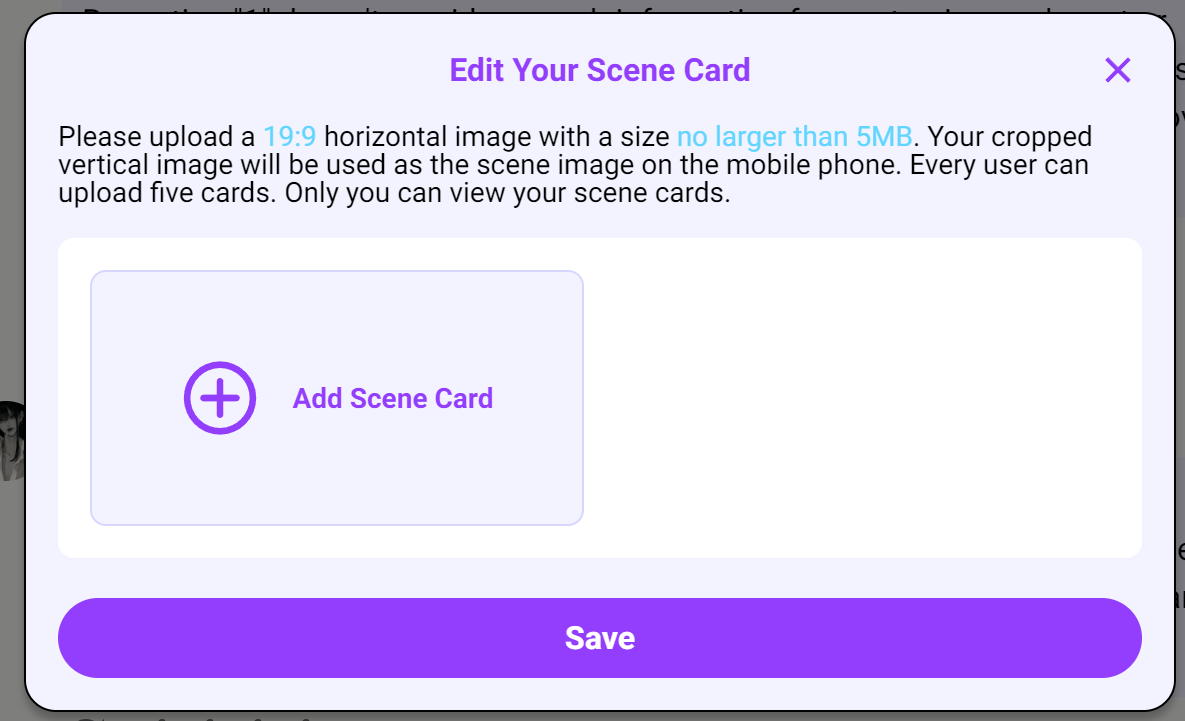This screenshot has width=1185, height=721.
Task: Click the blue no larger than 5MB text
Action: coord(794,137)
